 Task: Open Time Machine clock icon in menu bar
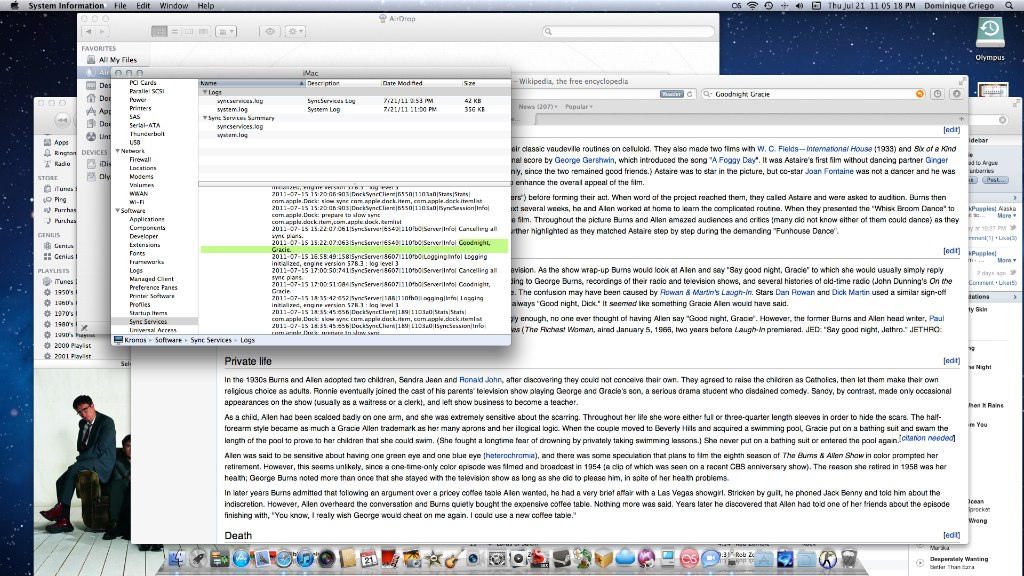[x=769, y=5]
